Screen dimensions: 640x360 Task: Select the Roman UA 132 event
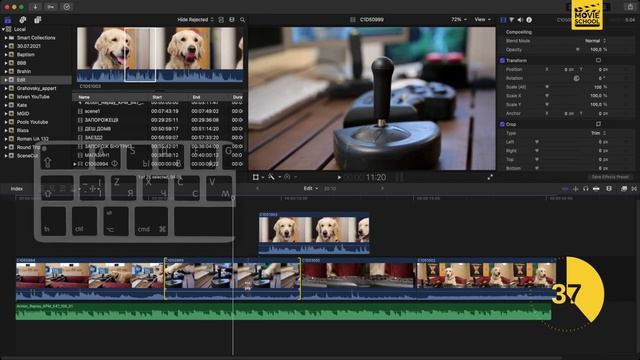coord(33,139)
